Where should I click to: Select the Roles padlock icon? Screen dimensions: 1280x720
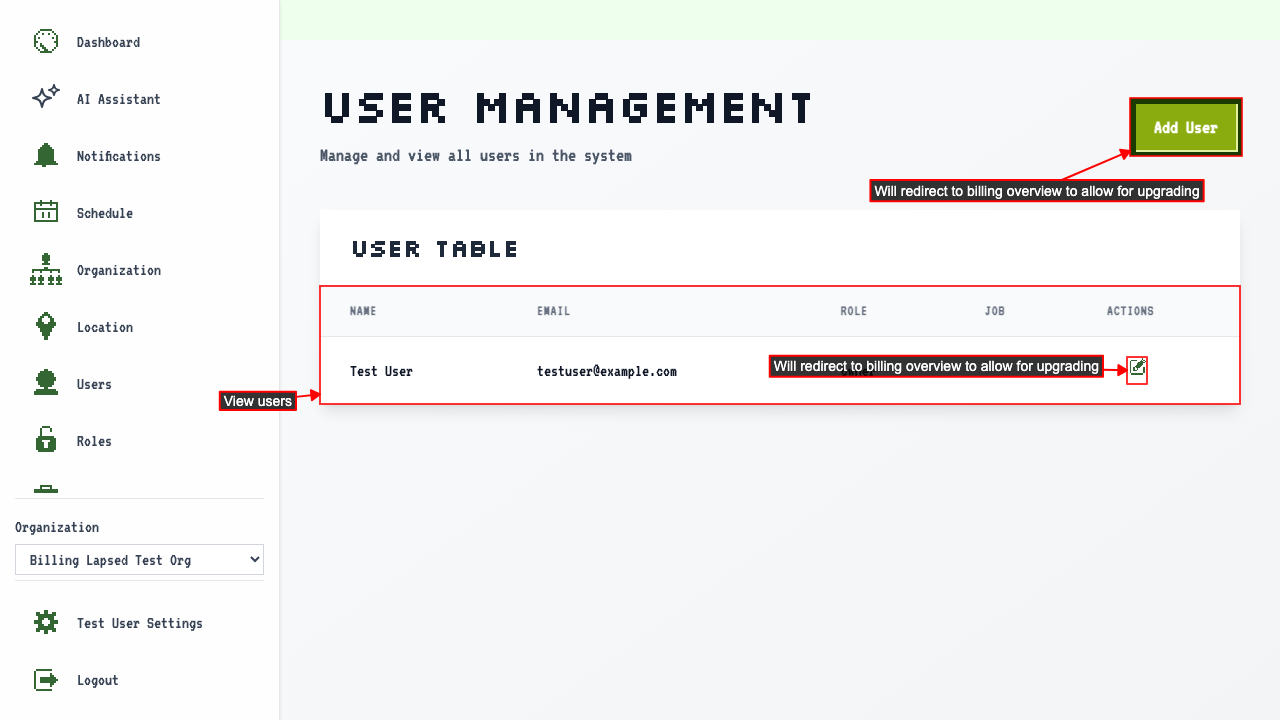click(x=46, y=440)
